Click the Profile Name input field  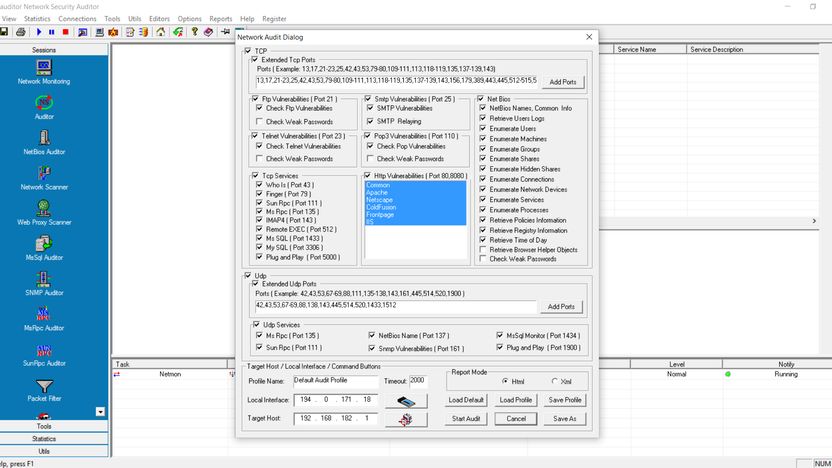(x=335, y=381)
